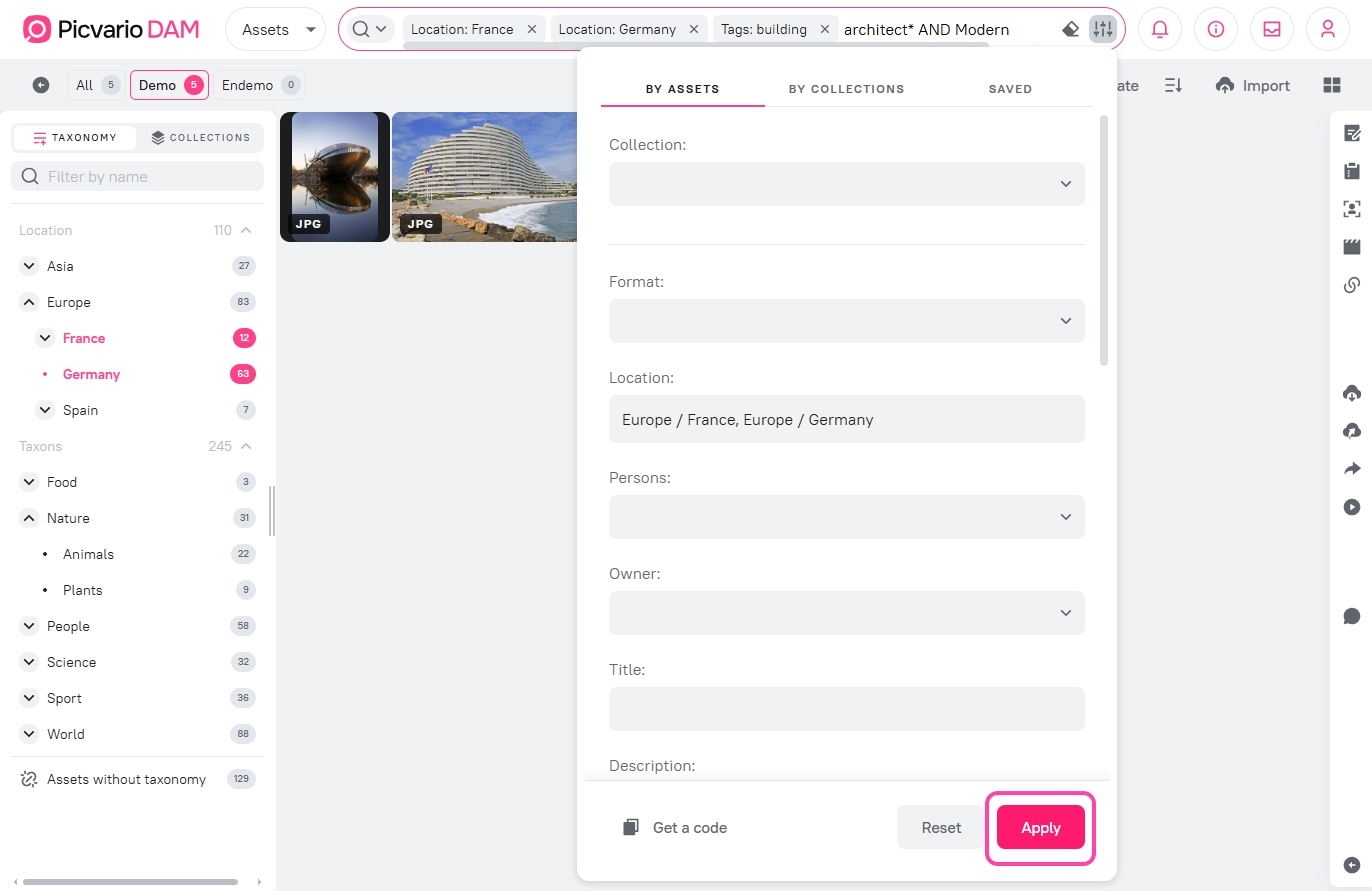Screen dimensions: 1372x891
Task: Switch to grid view layout icon
Action: pyautogui.click(x=1332, y=85)
